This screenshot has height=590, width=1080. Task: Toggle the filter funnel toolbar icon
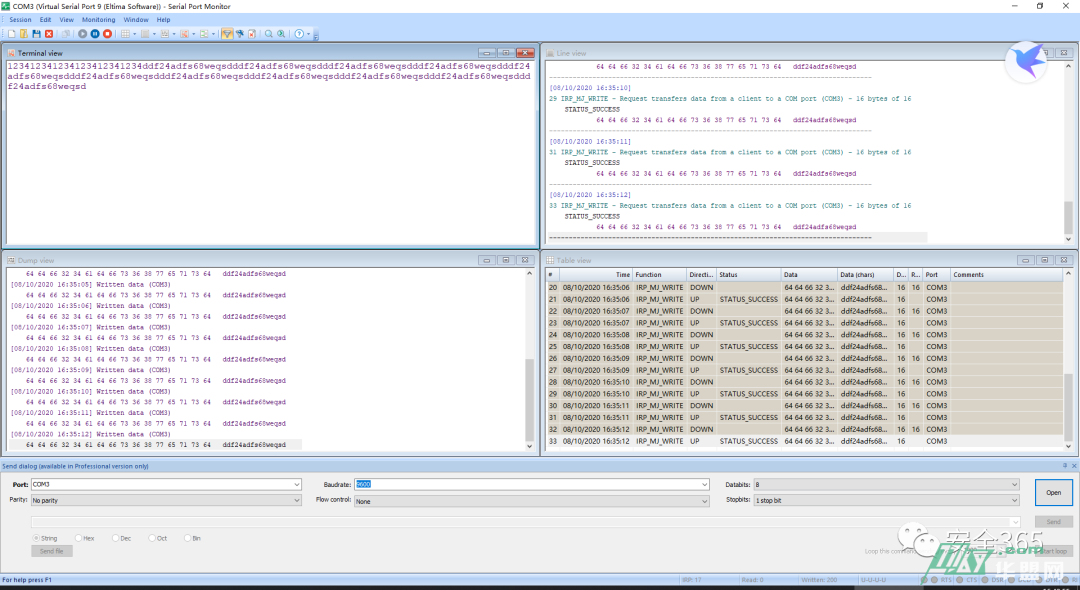point(227,34)
